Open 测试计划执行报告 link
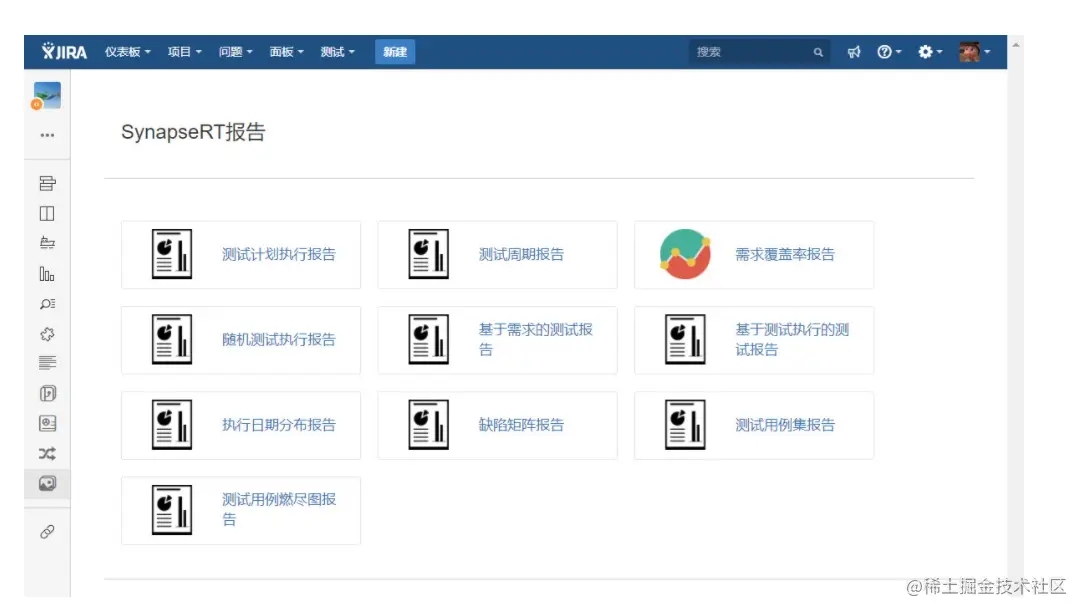This screenshot has height=615, width=1085. point(279,255)
